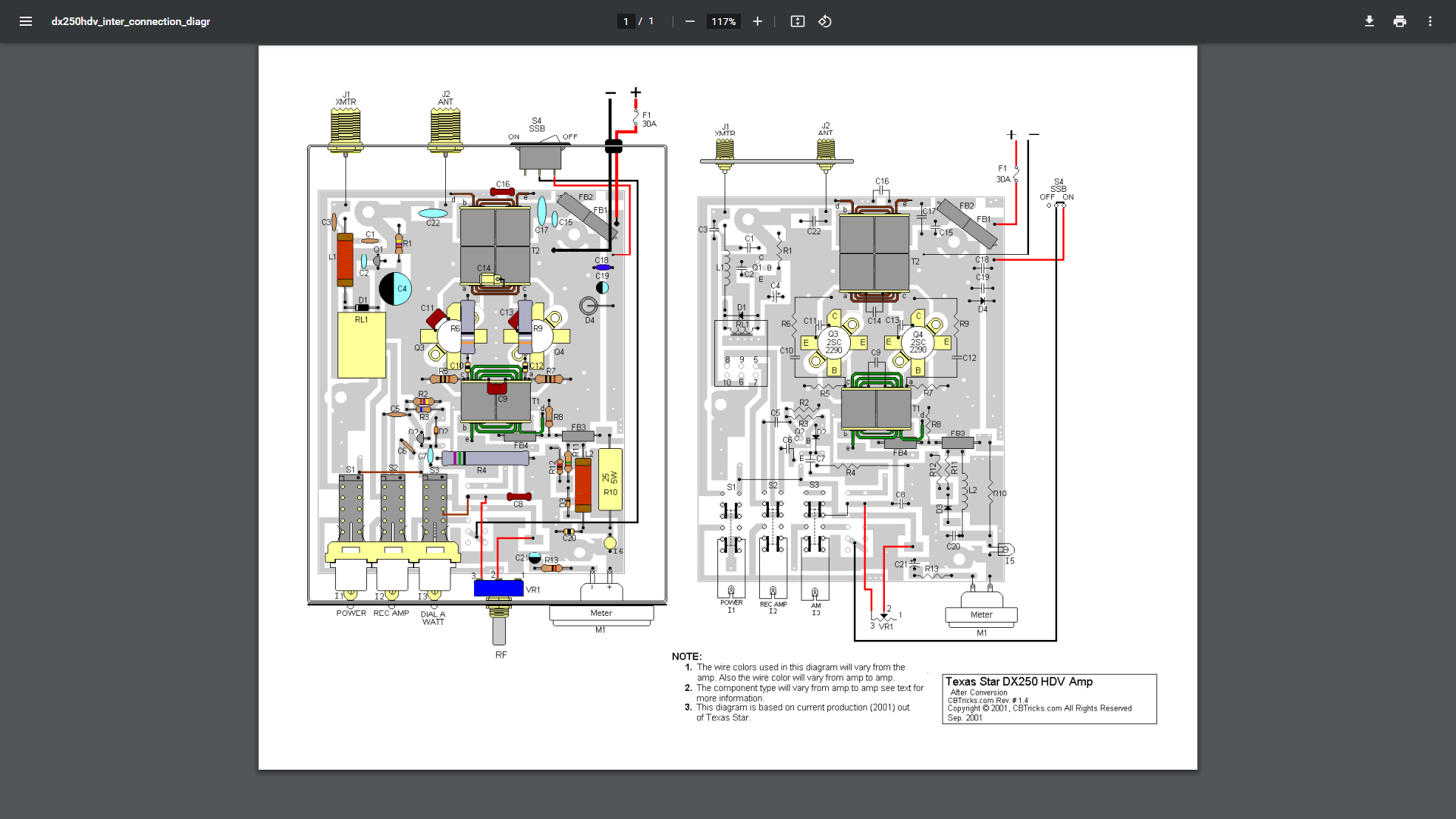
Task: Click the fit to page icon
Action: [x=797, y=21]
